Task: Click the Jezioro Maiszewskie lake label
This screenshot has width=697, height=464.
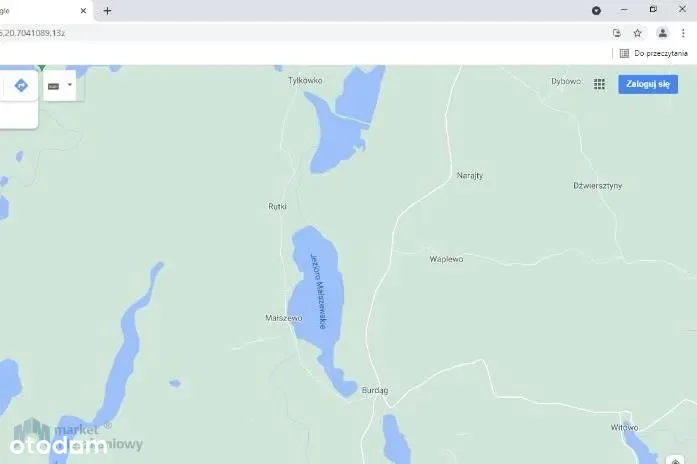Action: point(317,290)
